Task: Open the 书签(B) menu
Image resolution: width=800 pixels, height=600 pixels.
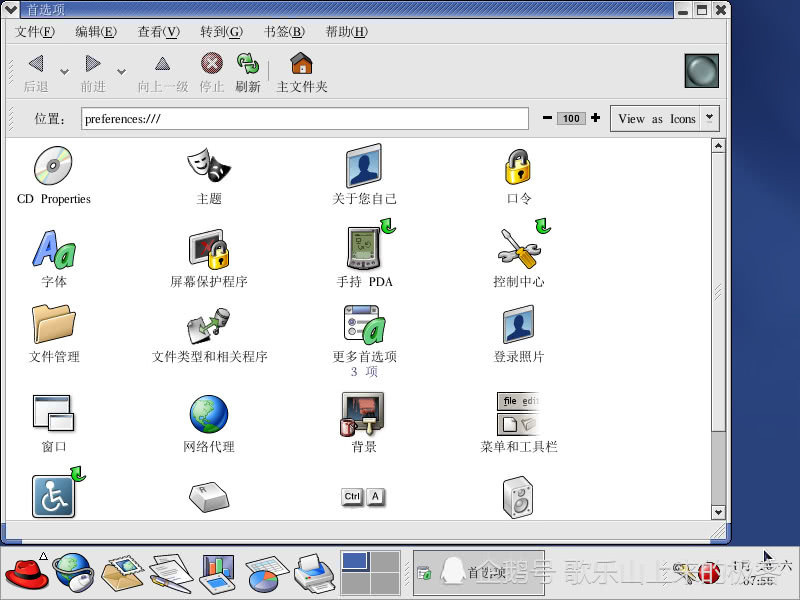Action: pos(284,32)
